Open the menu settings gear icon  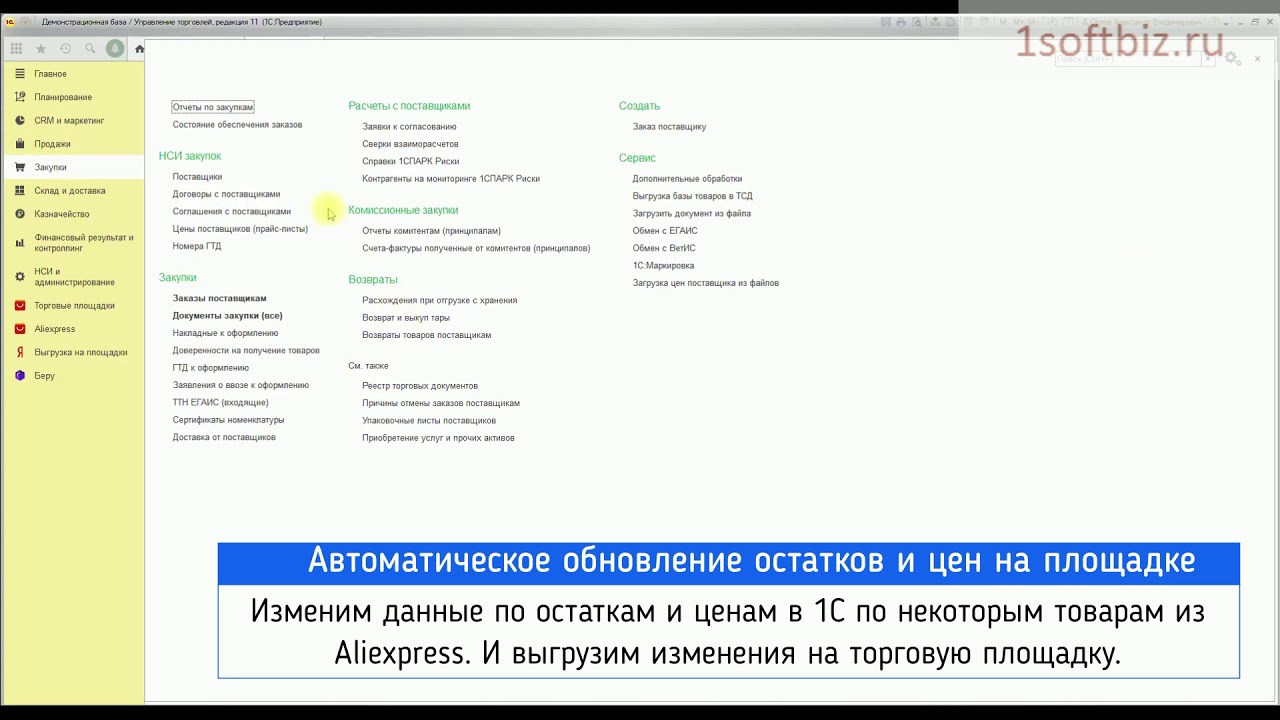coord(1231,58)
